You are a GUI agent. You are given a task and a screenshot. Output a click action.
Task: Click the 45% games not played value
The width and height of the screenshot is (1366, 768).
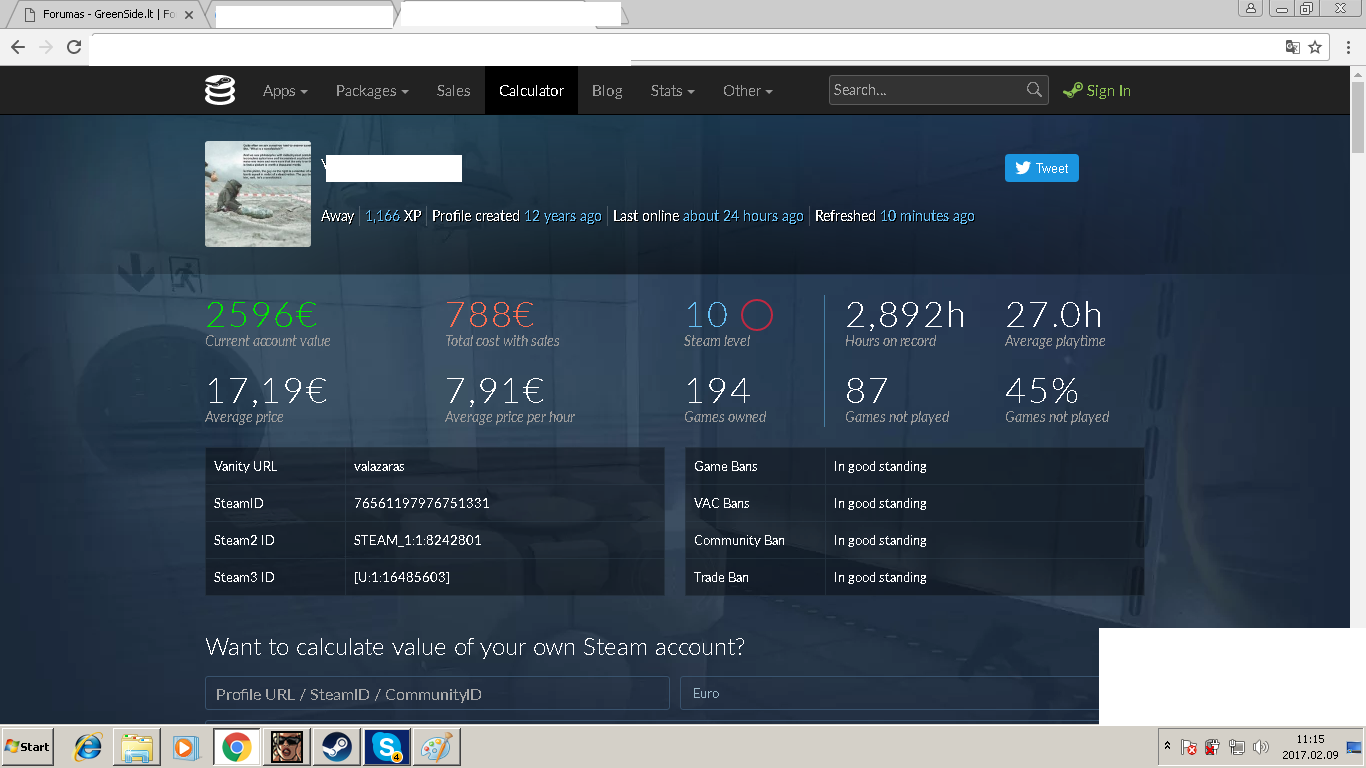coord(1041,390)
